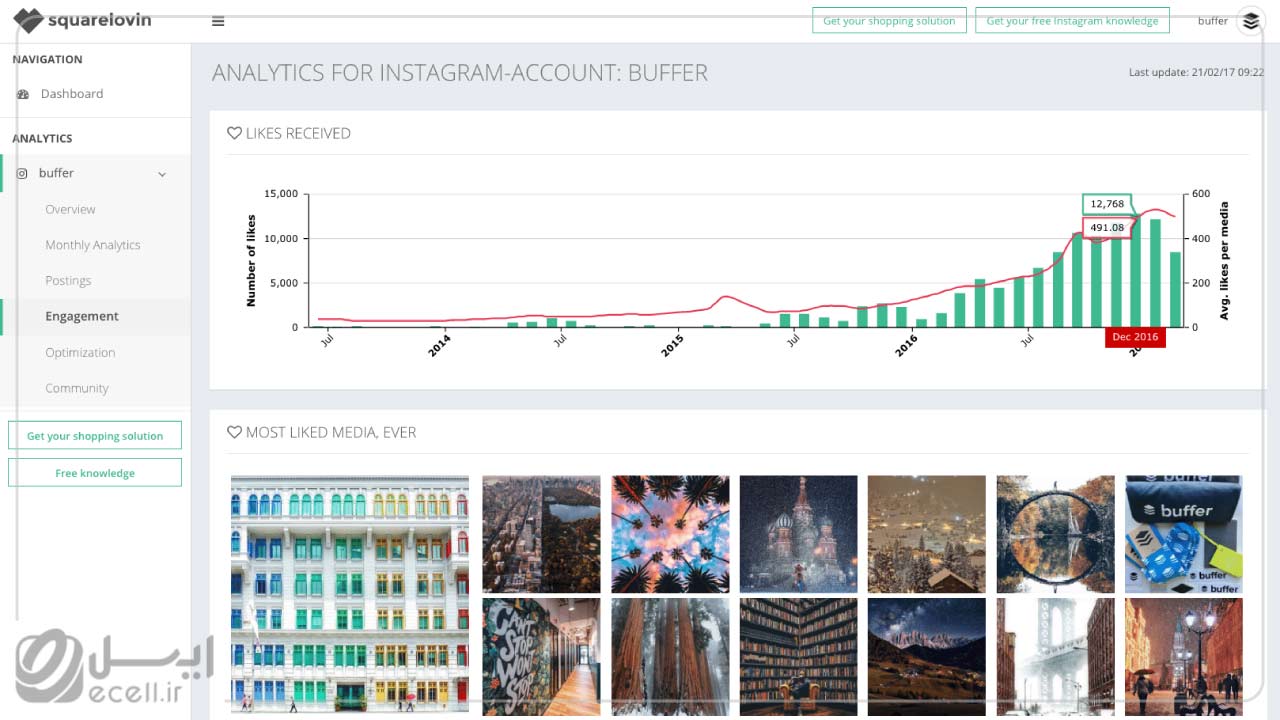The width and height of the screenshot is (1280, 720).
Task: Select Postings in sidebar
Action: [68, 281]
